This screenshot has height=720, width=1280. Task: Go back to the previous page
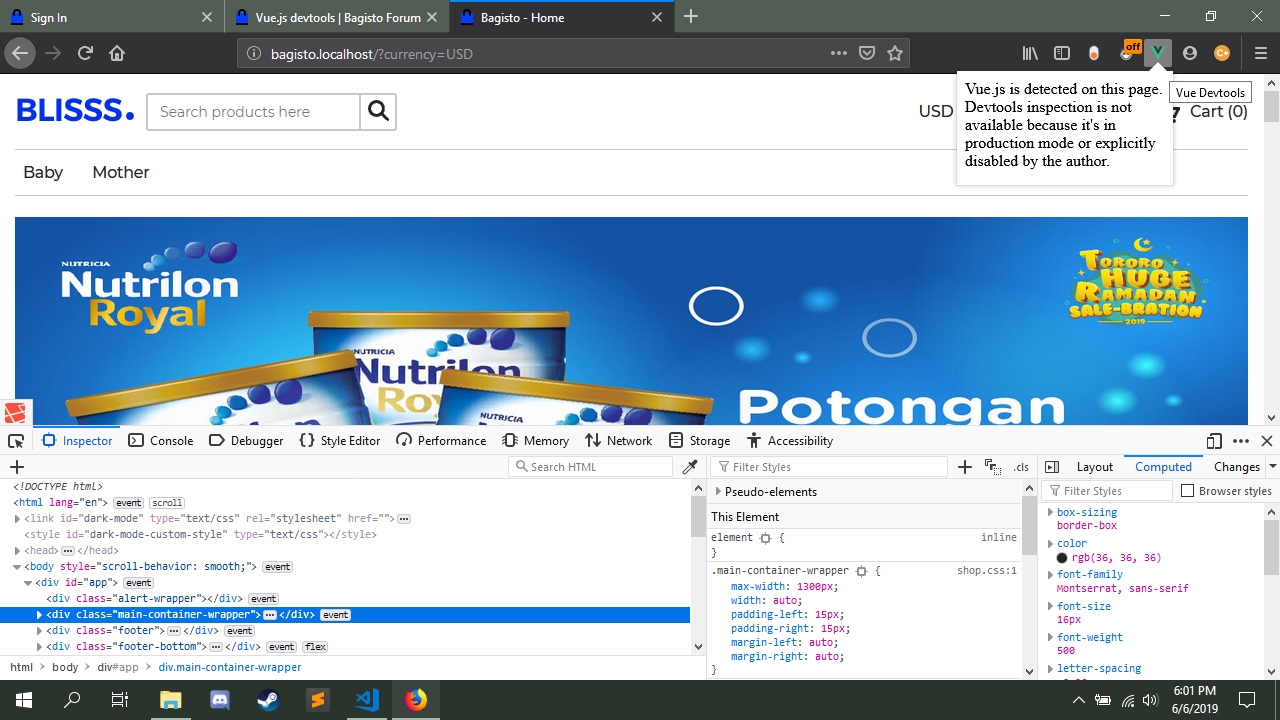[x=20, y=53]
